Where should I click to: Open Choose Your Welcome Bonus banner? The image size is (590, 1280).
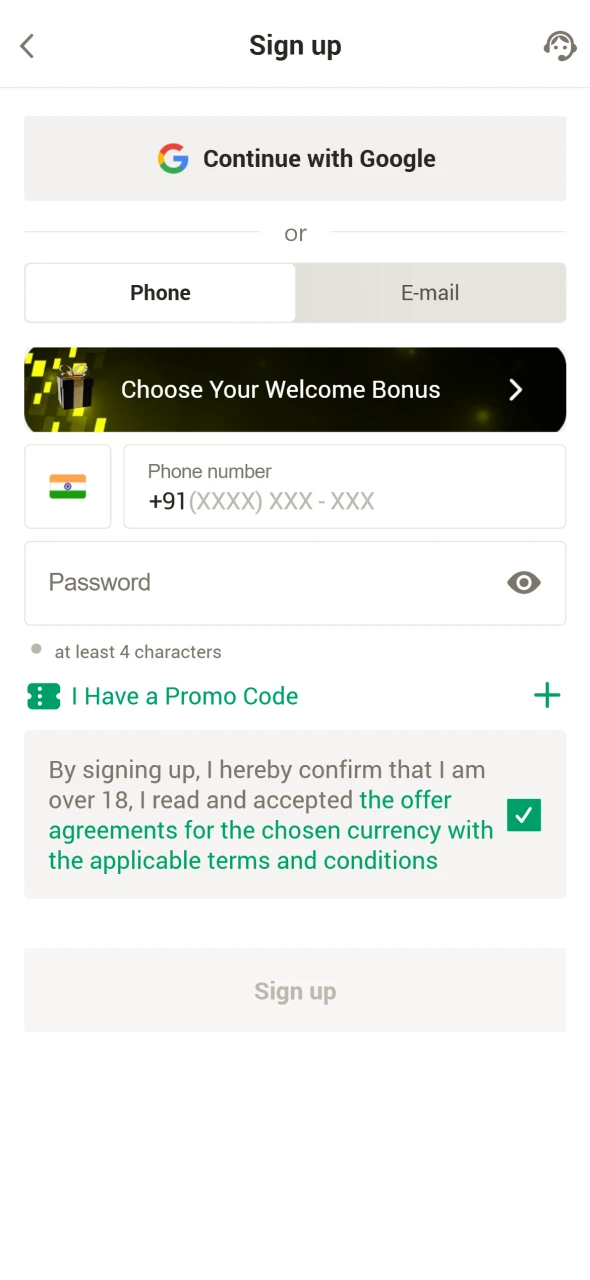pyautogui.click(x=295, y=390)
